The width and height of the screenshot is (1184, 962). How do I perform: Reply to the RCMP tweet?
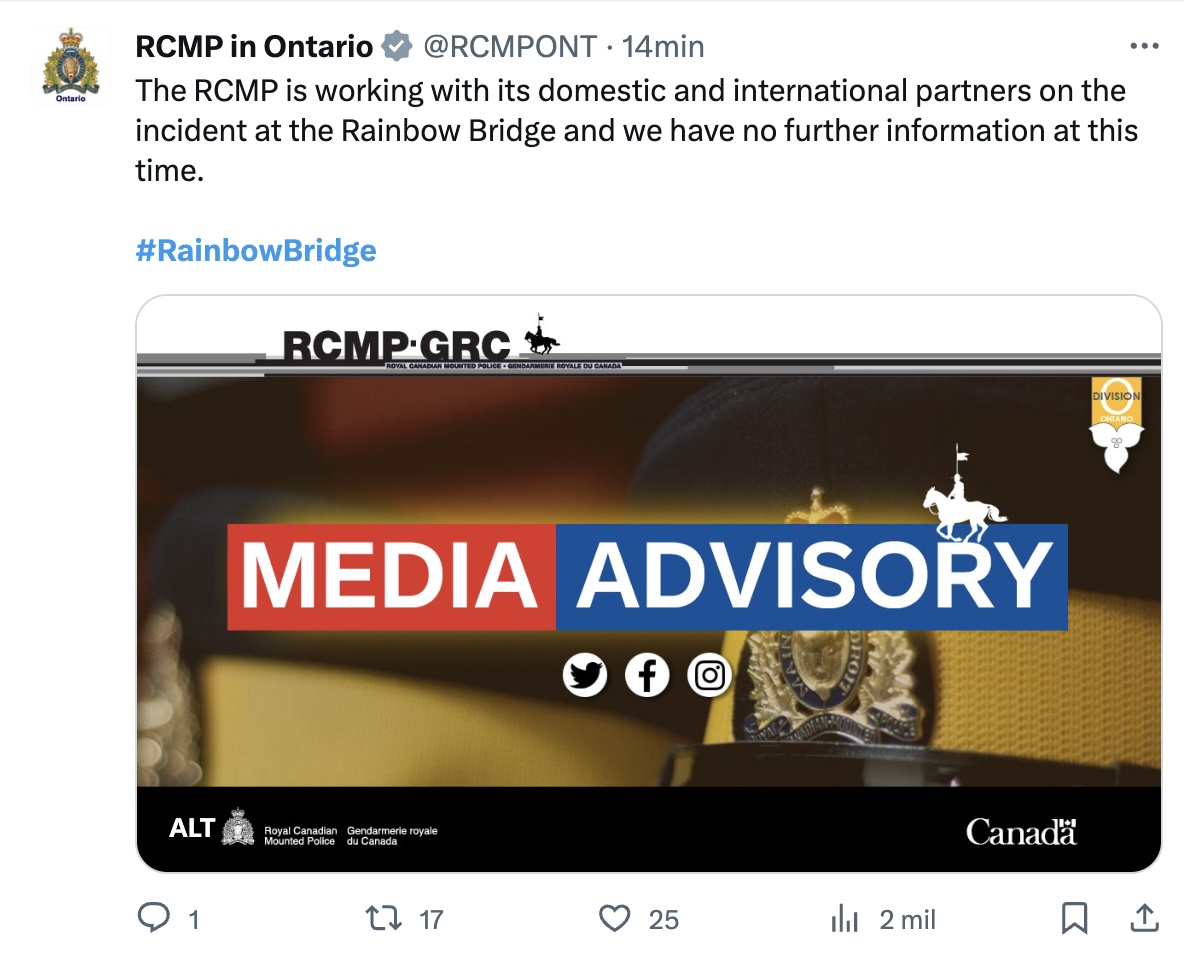pyautogui.click(x=153, y=918)
